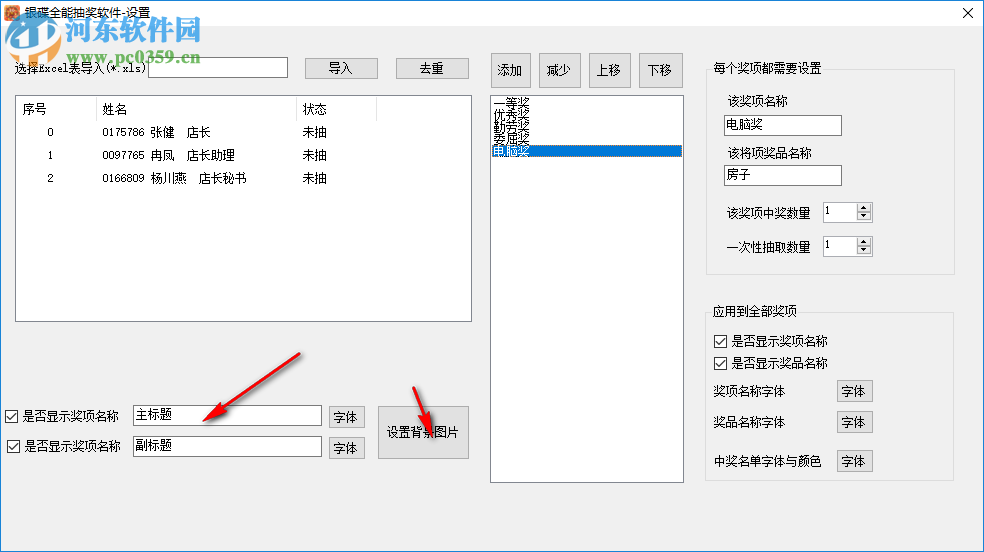This screenshot has width=984, height=552.
Task: Click the 主标题 text field
Action: pos(227,415)
